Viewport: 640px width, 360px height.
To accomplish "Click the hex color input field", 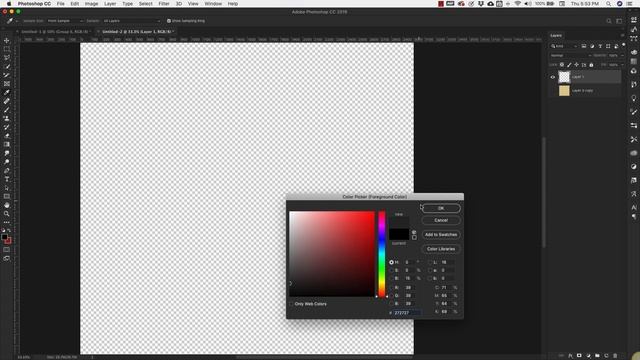I will [407, 313].
